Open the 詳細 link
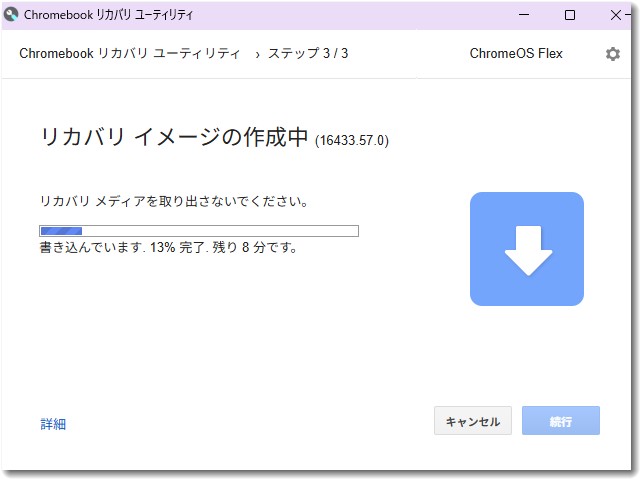640x479 pixels. click(x=53, y=424)
